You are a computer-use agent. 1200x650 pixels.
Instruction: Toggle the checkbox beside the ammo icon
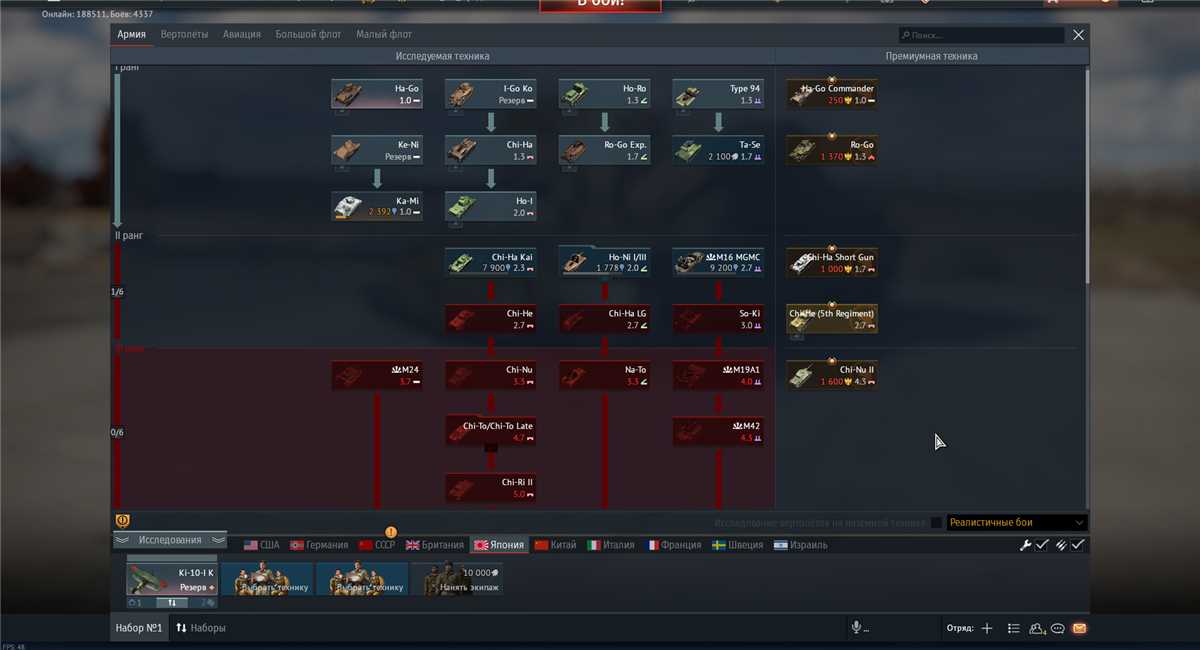tap(1078, 545)
